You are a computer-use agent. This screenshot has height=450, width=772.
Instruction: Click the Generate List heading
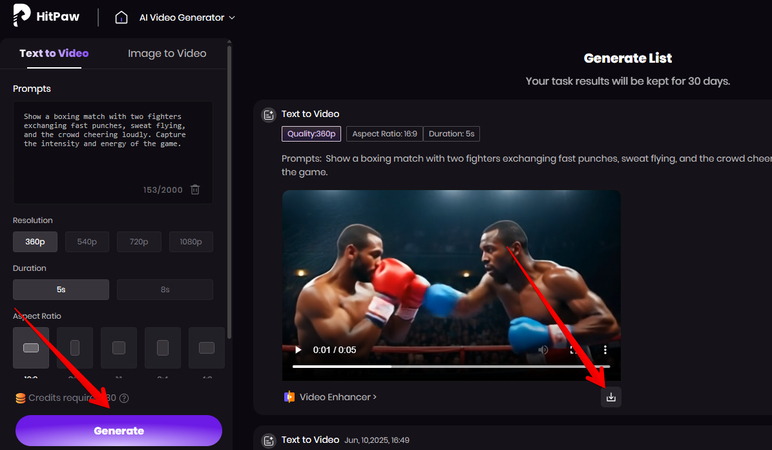click(628, 58)
